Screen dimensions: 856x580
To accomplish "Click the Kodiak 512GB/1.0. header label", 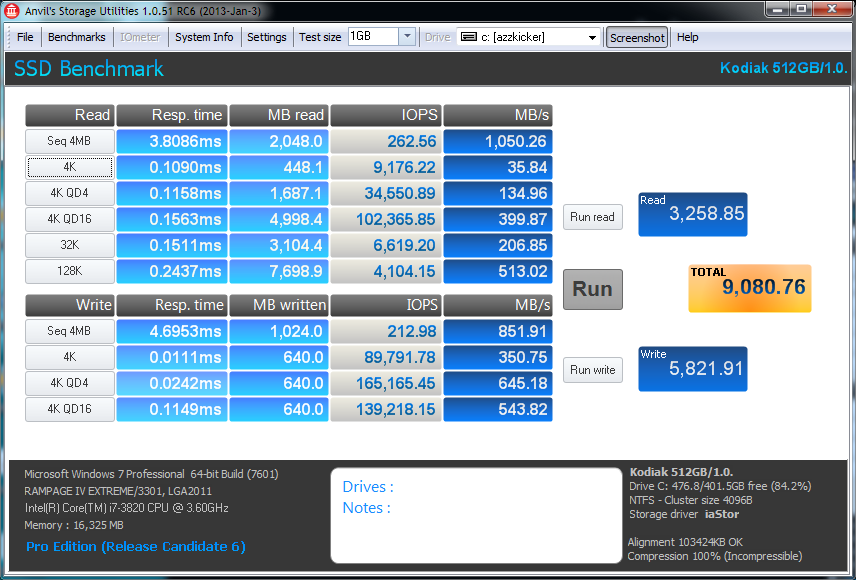I will (x=783, y=68).
